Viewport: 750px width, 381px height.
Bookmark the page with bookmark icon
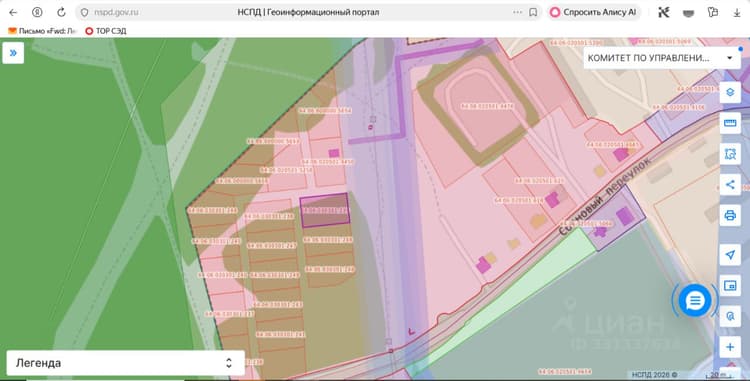(533, 12)
